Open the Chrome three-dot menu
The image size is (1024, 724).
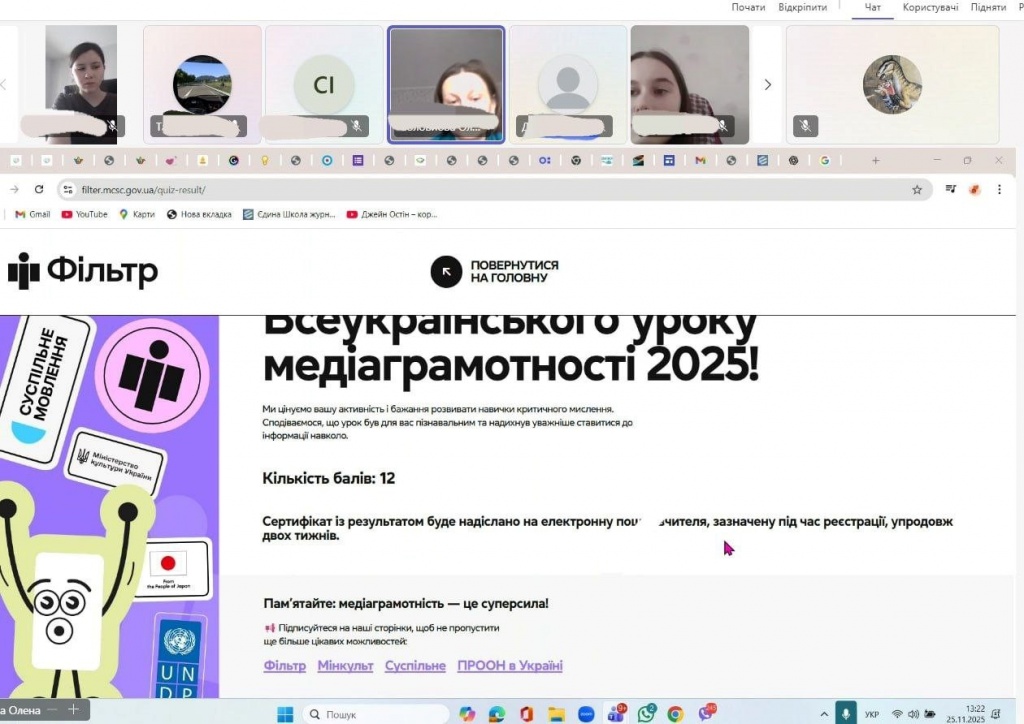[999, 189]
